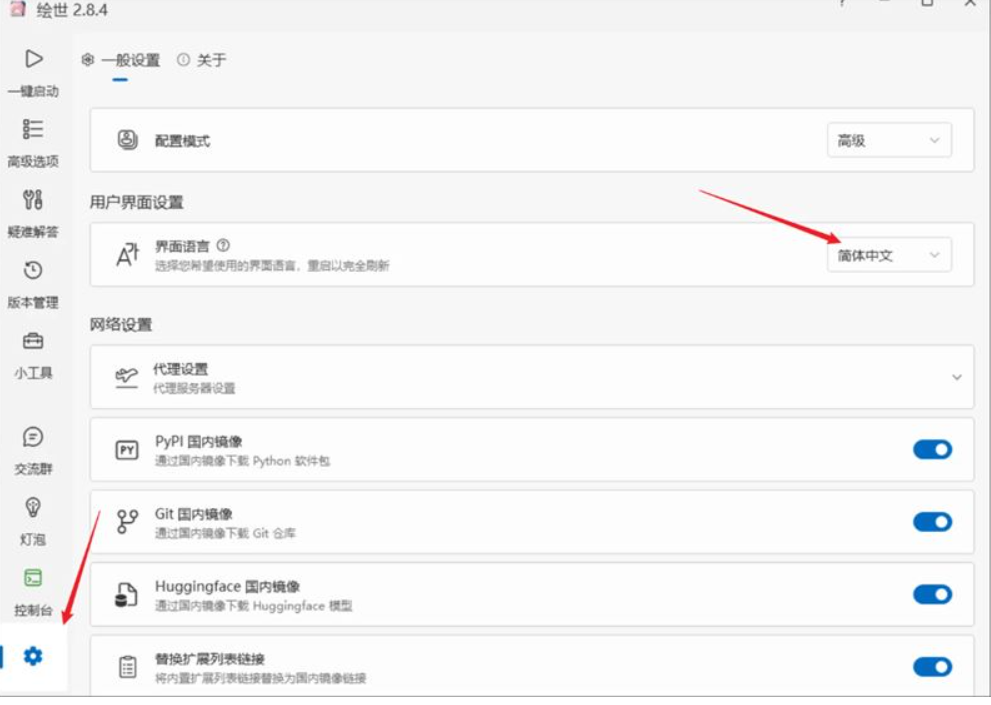The height and width of the screenshot is (705, 991).
Task: Disable the PyPI 国内镜像 toggle
Action: pyautogui.click(x=932, y=450)
